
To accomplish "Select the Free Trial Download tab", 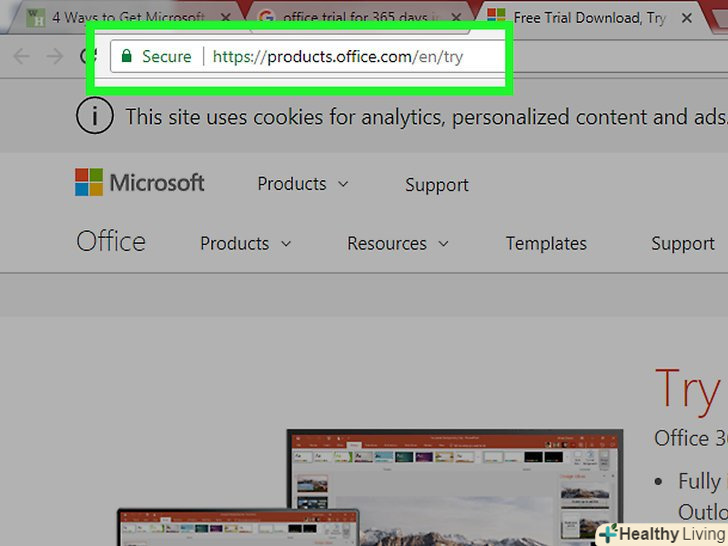I will (590, 18).
